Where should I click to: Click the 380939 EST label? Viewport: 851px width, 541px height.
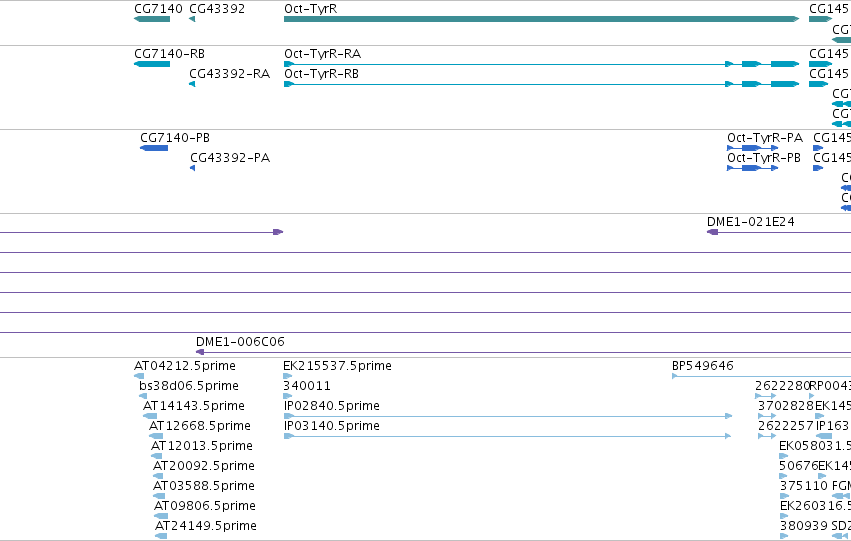tap(804, 526)
